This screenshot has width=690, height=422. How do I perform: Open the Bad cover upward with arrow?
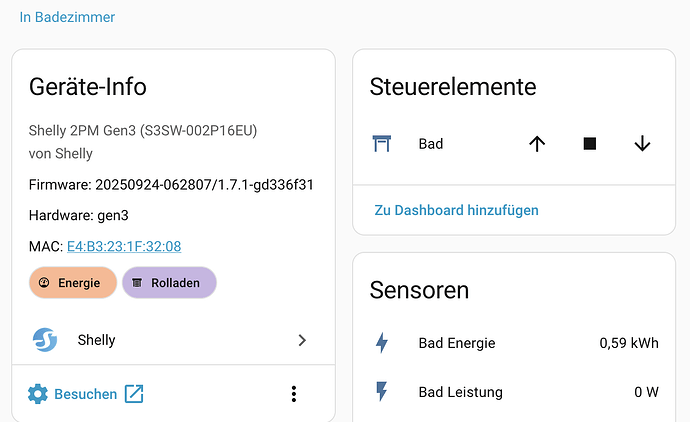(x=537, y=144)
